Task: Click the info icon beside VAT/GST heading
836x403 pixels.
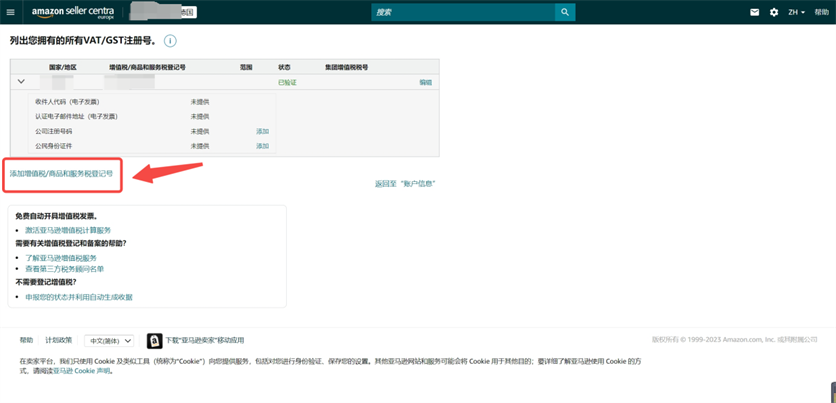Action: click(170, 41)
